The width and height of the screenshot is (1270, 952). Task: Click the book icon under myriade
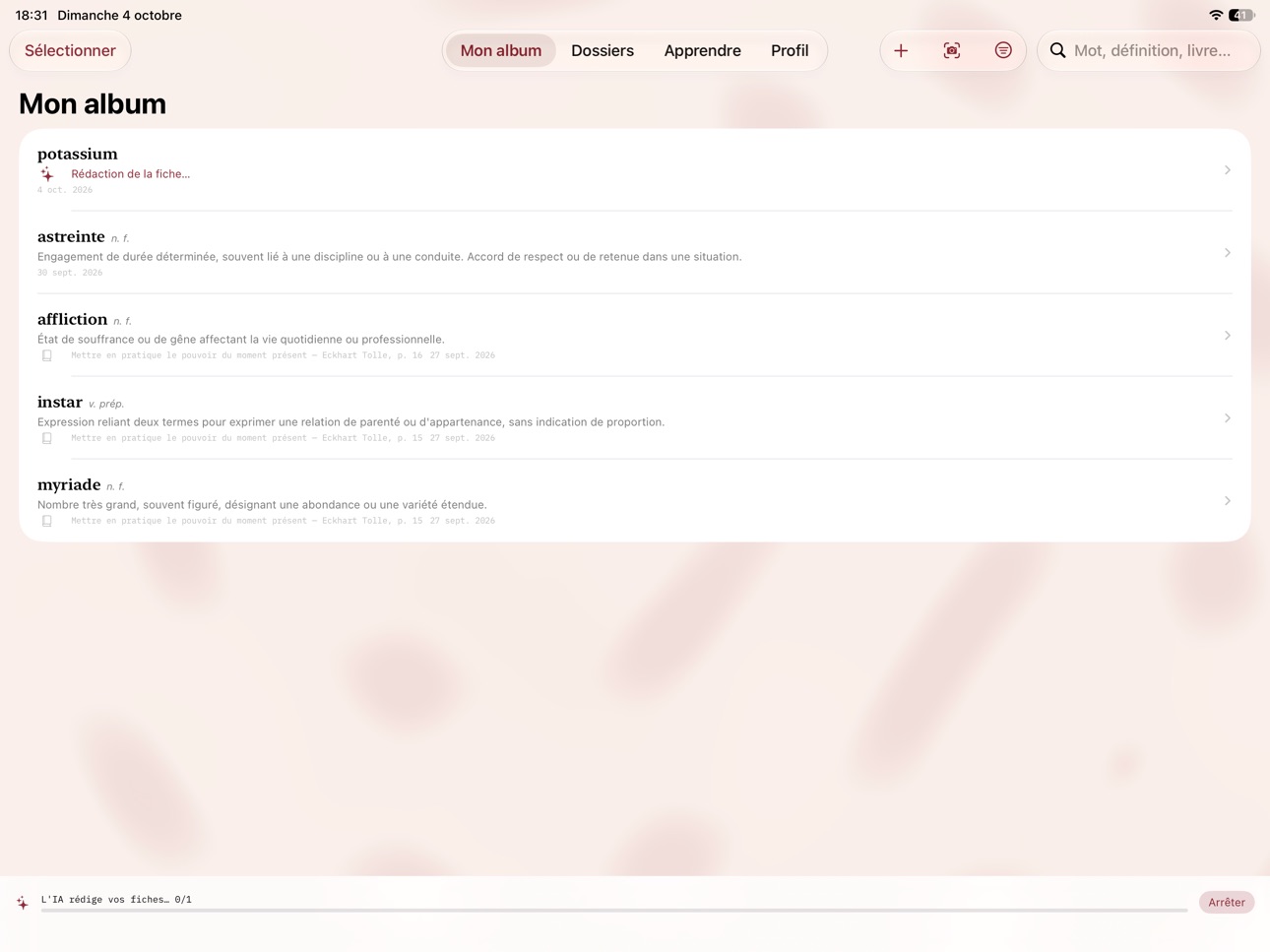pos(46,521)
